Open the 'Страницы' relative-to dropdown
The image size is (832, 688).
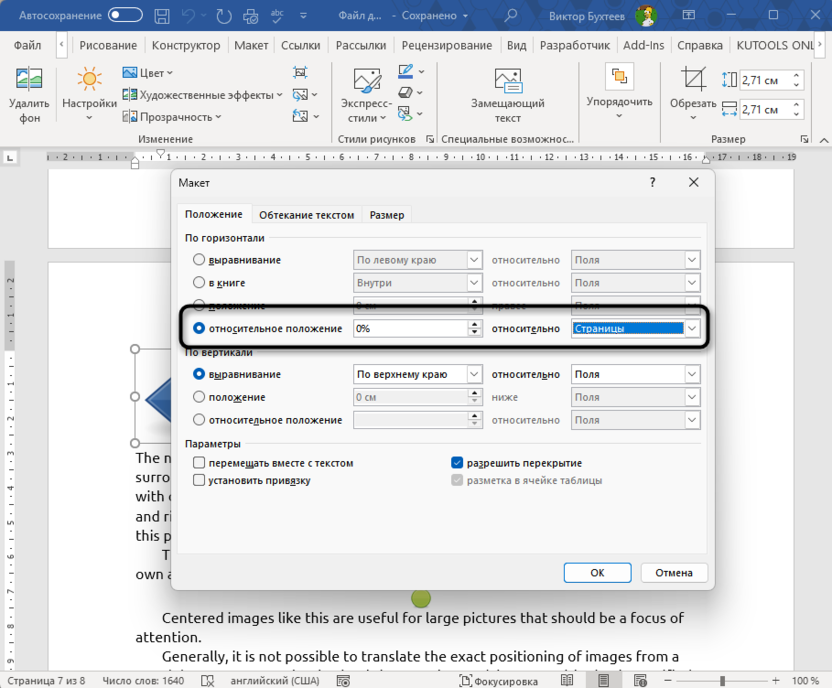(x=691, y=328)
